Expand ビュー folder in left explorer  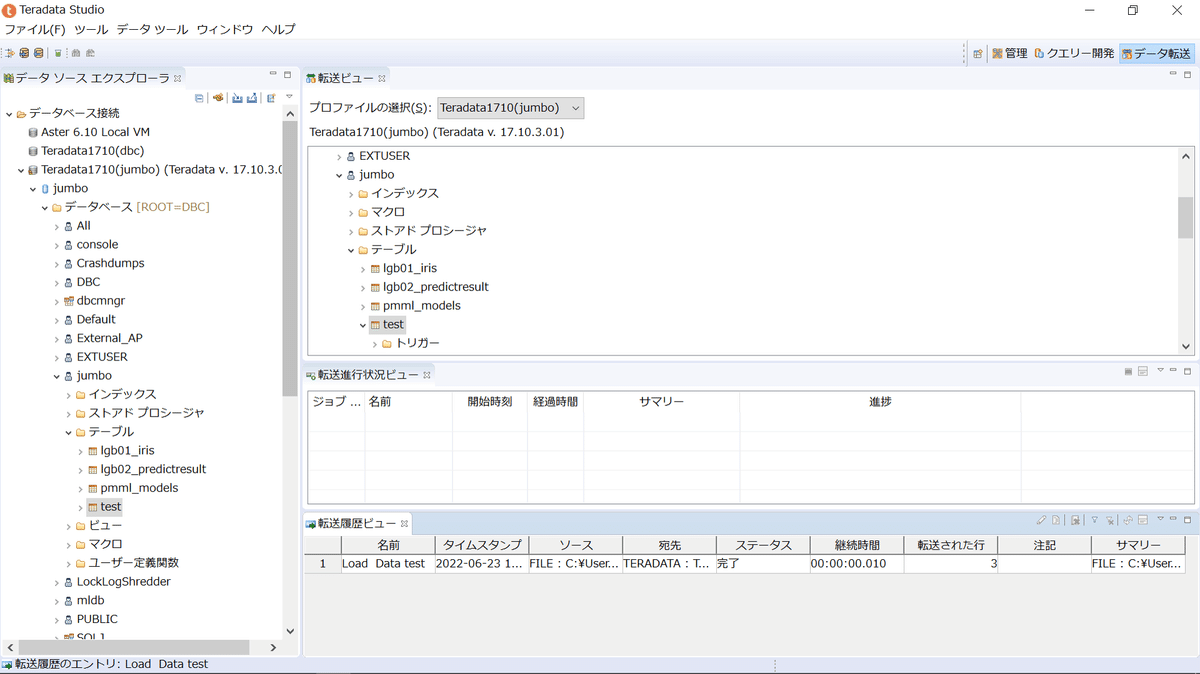(69, 526)
